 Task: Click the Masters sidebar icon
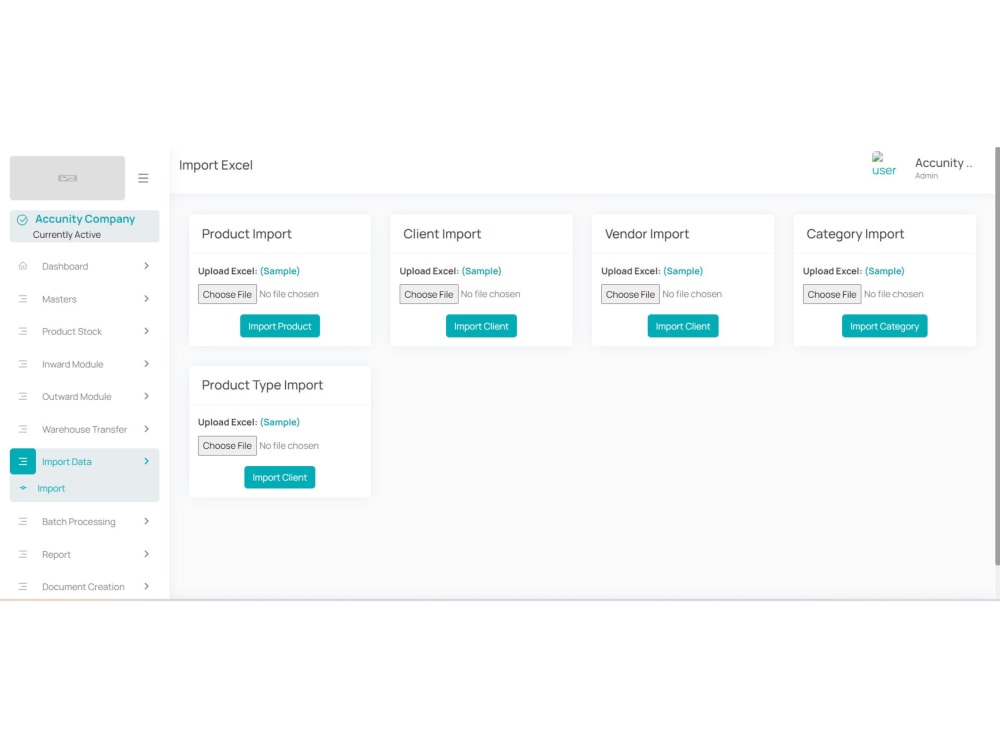pos(22,298)
